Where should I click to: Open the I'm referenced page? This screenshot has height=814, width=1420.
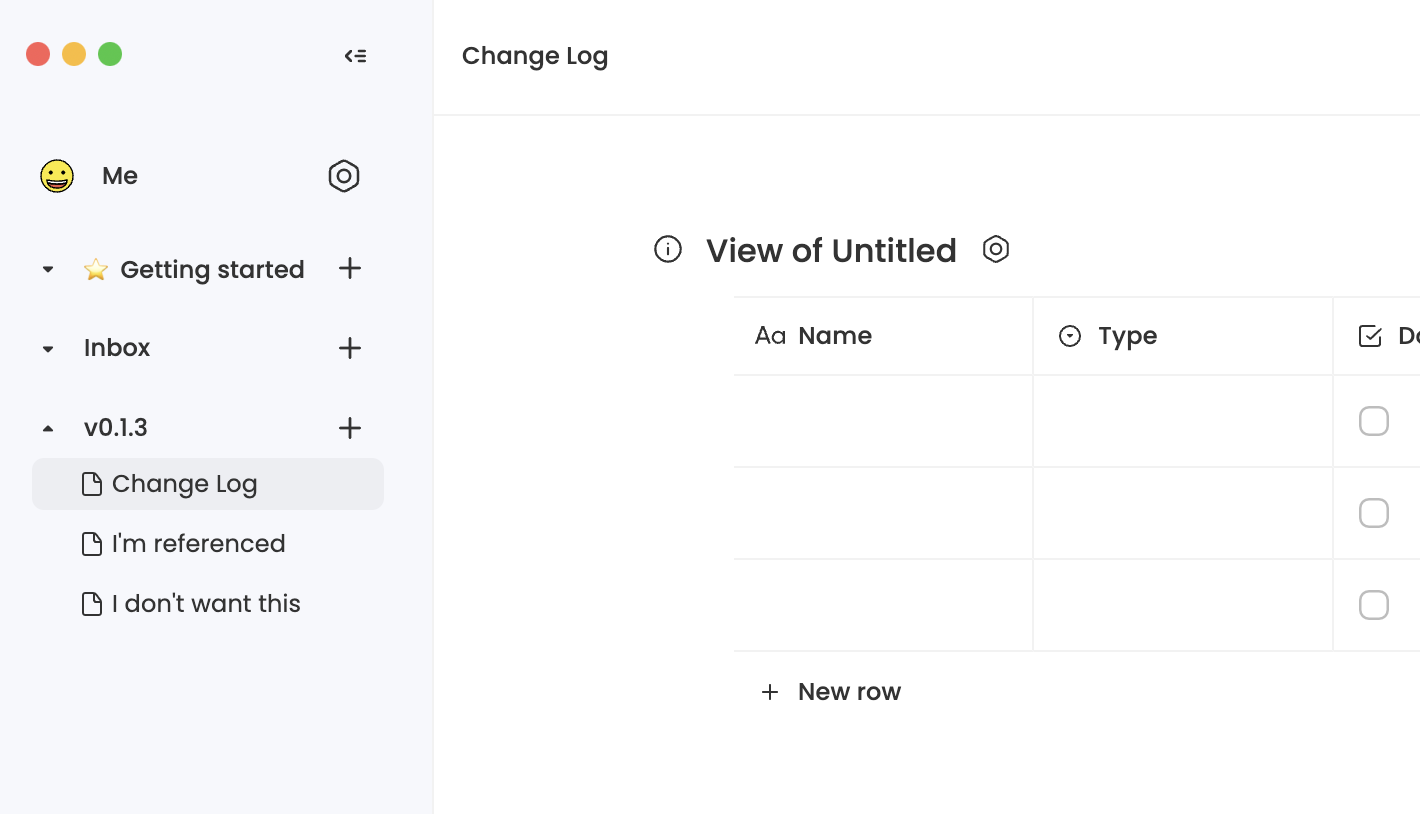pos(198,544)
